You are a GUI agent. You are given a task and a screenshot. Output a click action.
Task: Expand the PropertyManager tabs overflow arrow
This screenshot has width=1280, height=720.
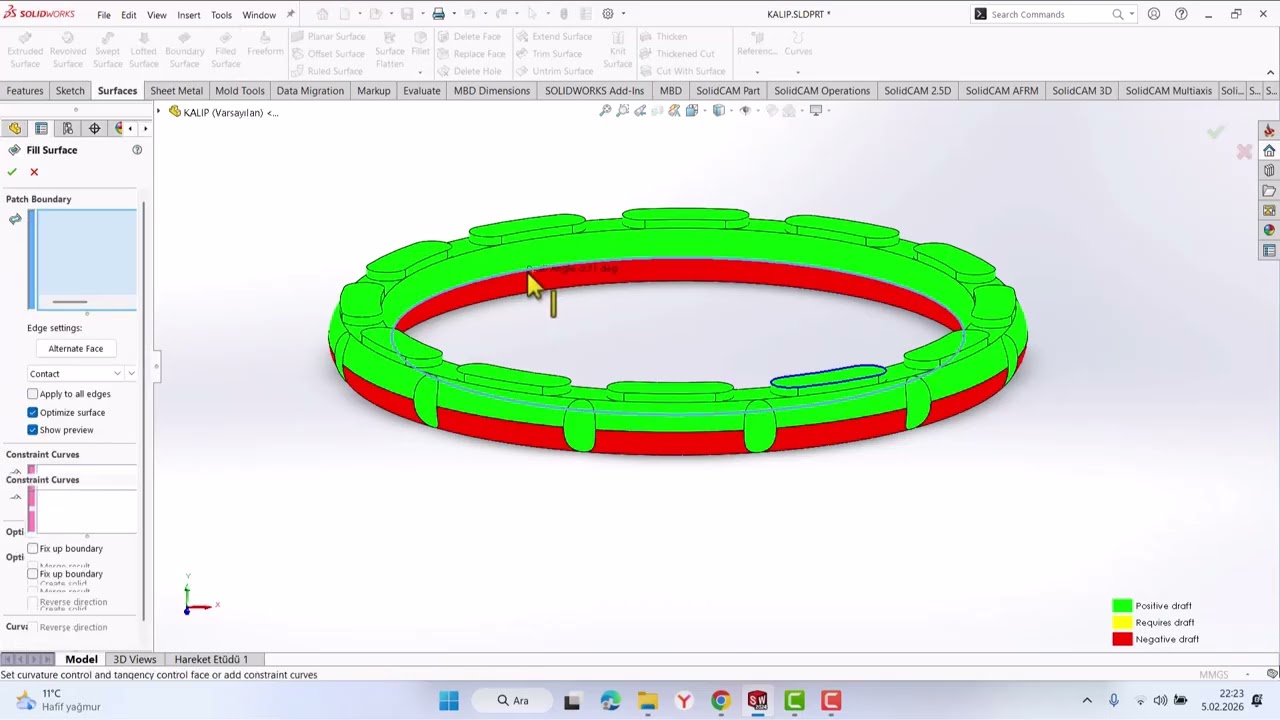145,128
